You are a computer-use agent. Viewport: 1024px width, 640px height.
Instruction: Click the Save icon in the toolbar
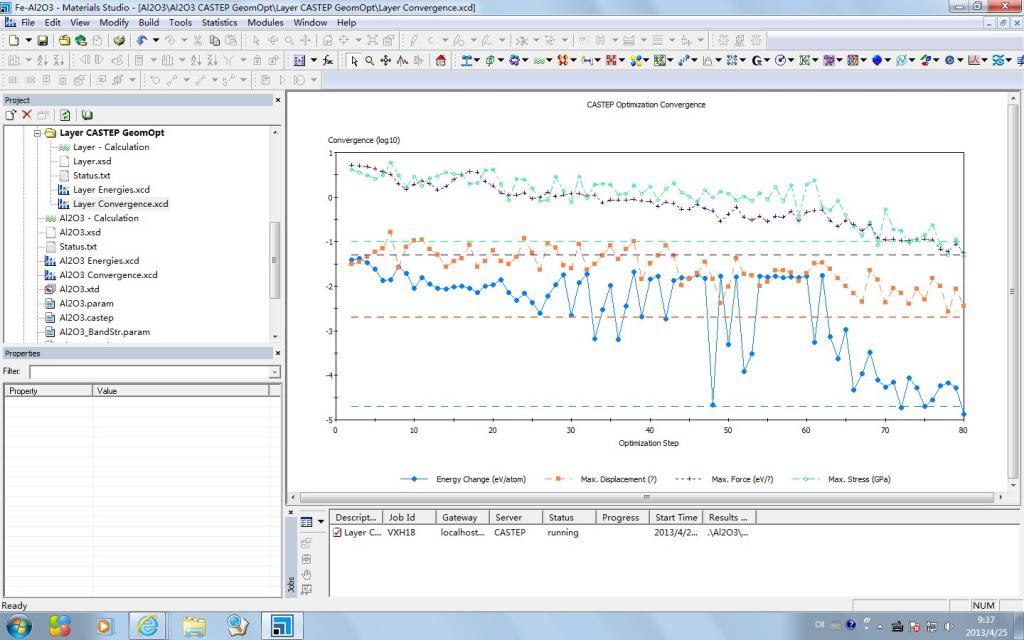pos(43,40)
